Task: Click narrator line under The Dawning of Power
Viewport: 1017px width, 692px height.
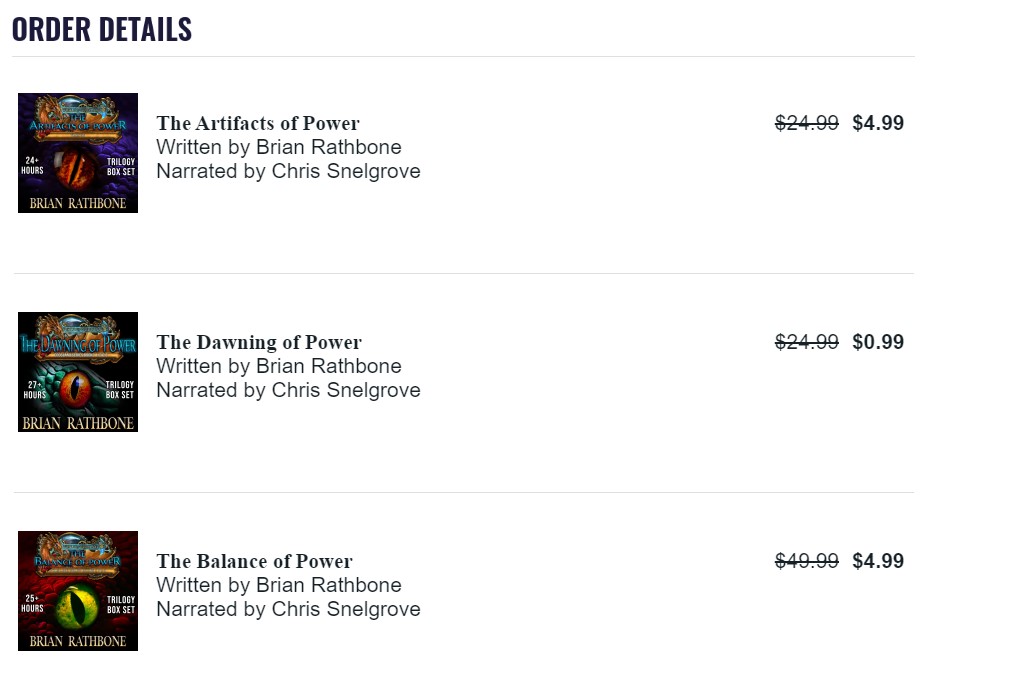Action: pos(288,390)
